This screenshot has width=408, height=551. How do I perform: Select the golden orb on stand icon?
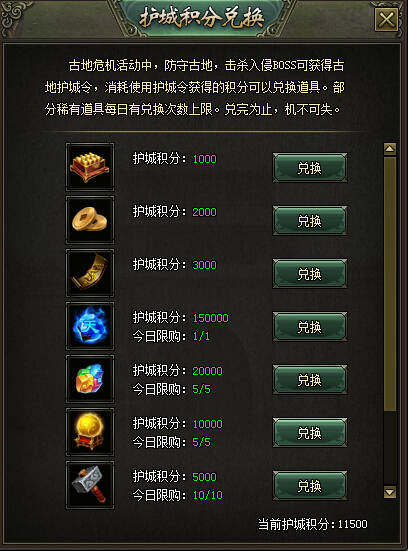coord(90,432)
